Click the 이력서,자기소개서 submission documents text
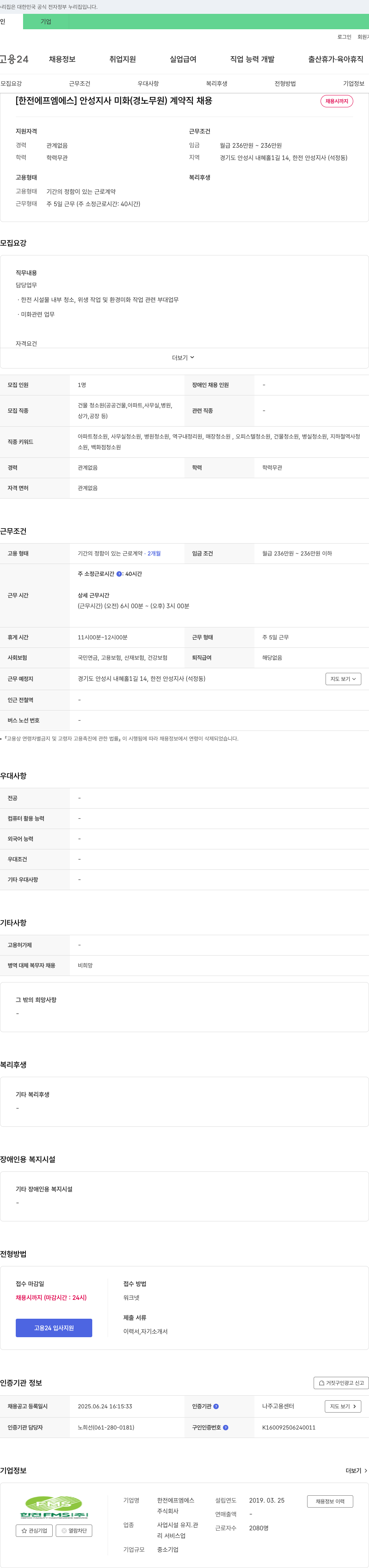The image size is (369, 1568). (145, 1331)
